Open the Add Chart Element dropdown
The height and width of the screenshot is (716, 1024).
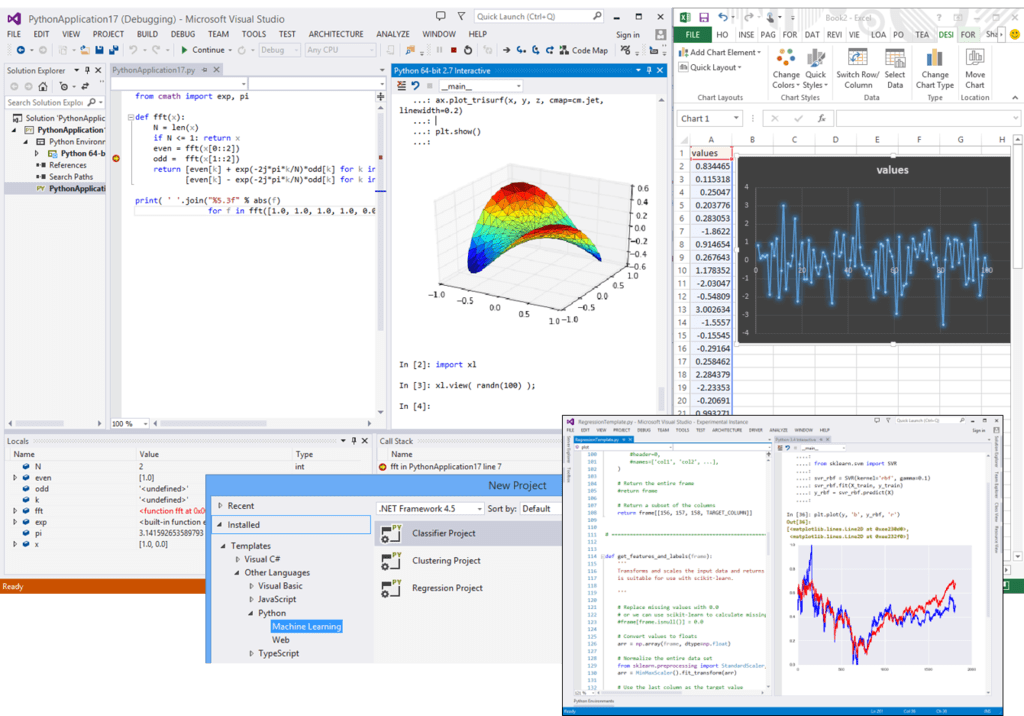[x=722, y=53]
